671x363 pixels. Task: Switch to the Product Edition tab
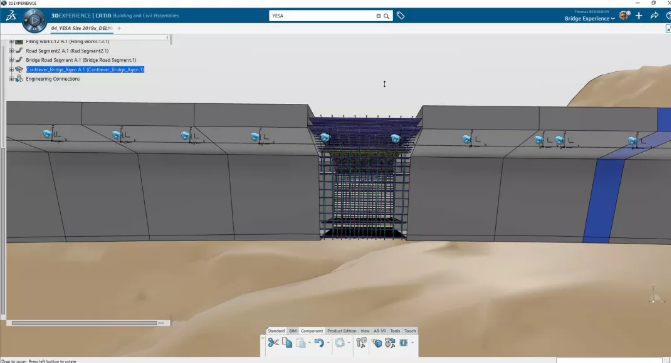pyautogui.click(x=341, y=331)
